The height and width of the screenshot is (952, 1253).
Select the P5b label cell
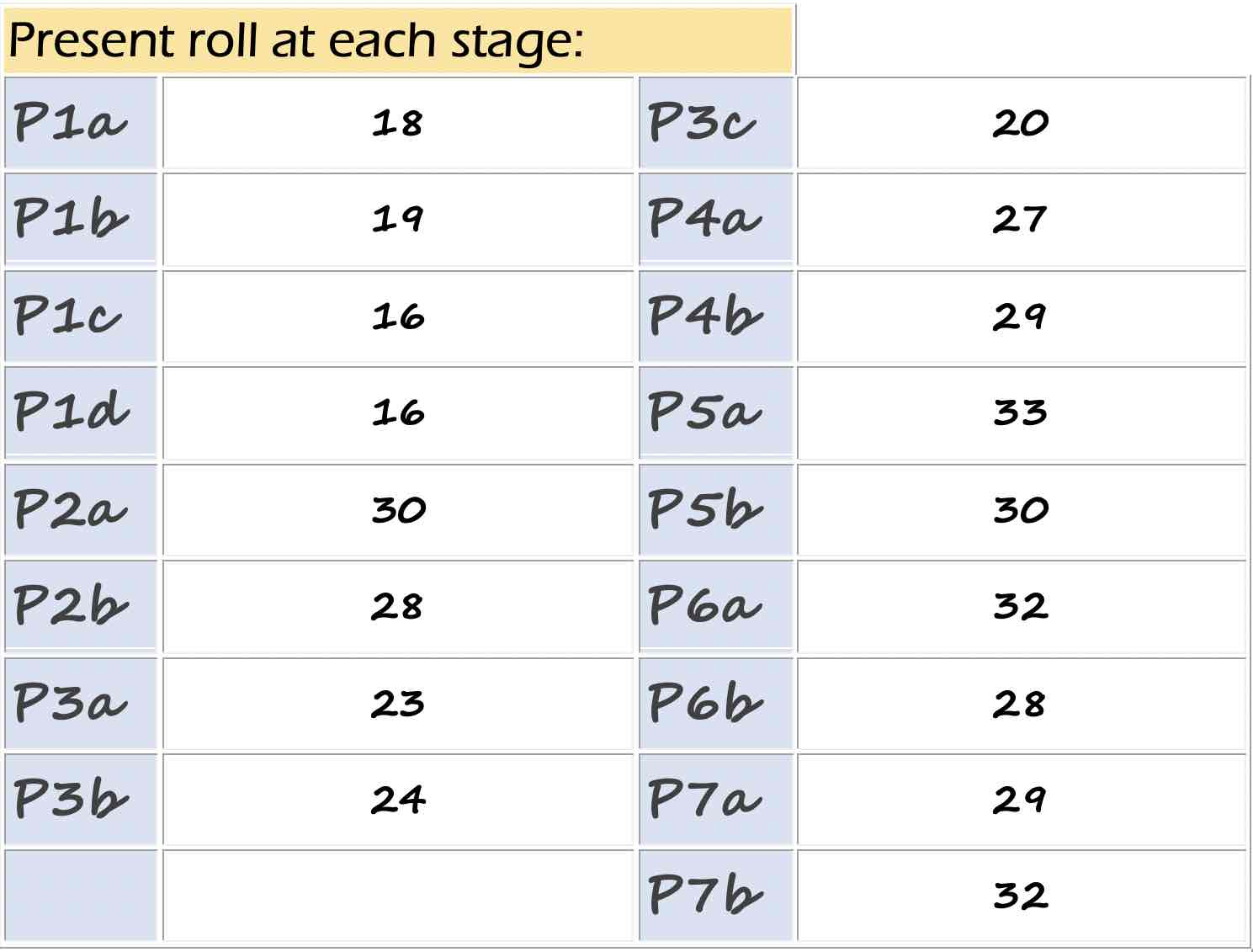716,510
